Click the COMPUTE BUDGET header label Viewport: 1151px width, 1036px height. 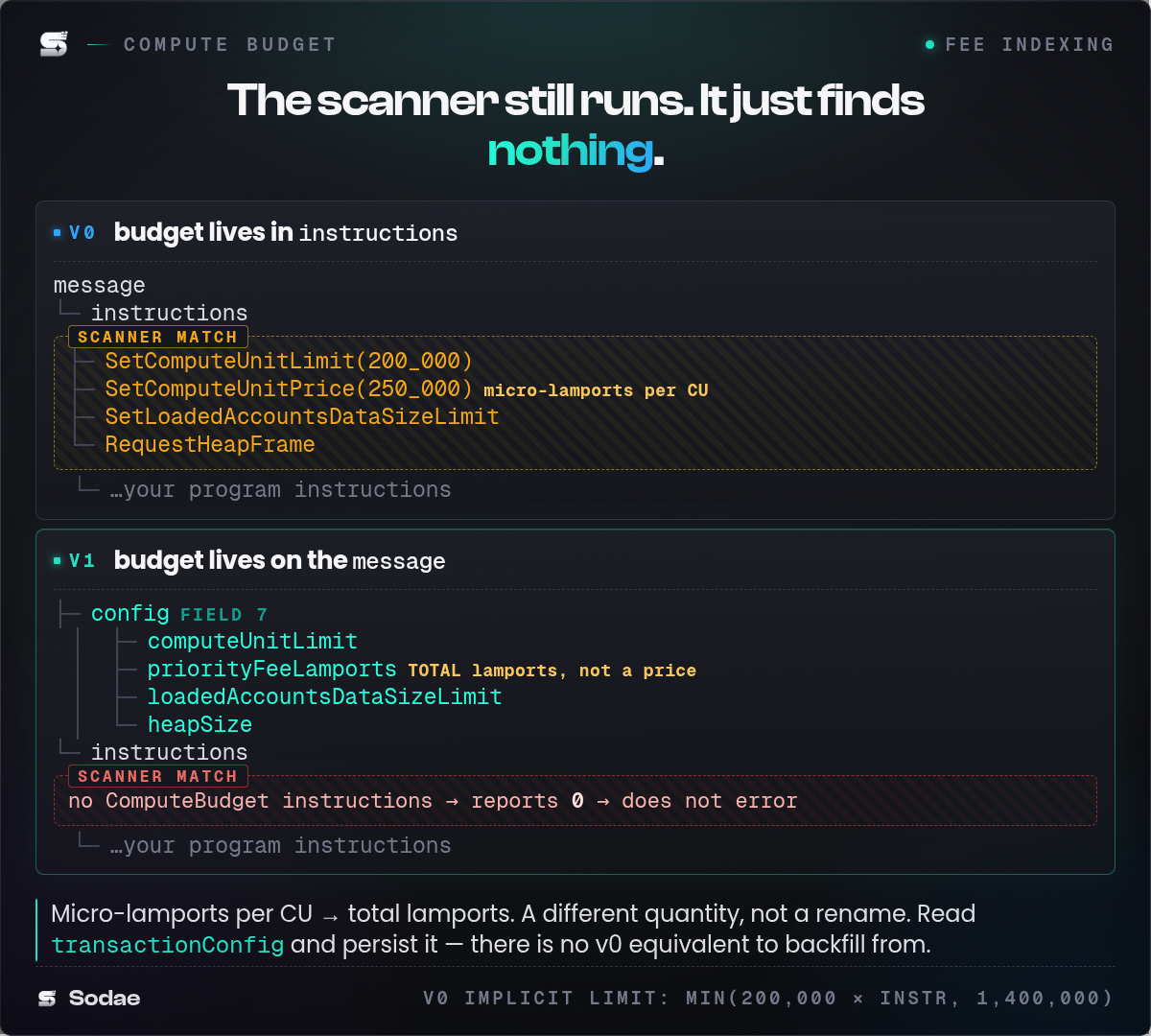click(x=230, y=44)
